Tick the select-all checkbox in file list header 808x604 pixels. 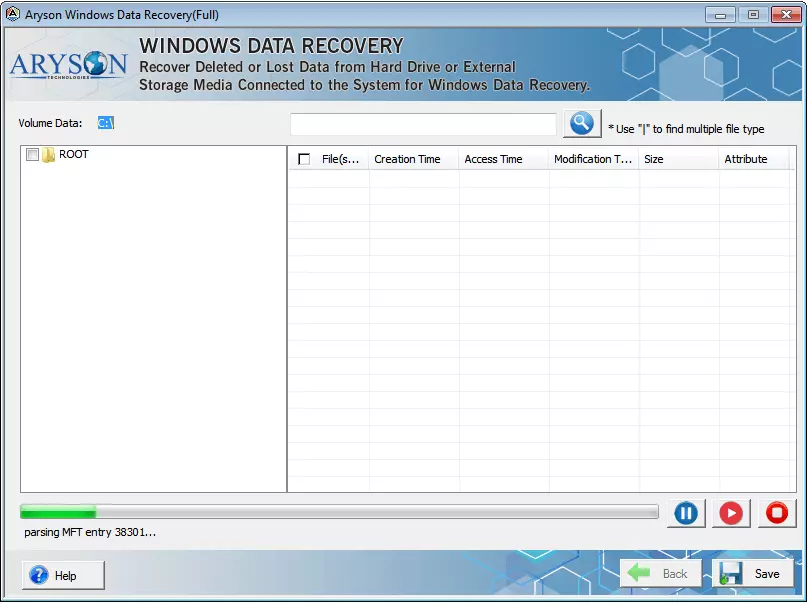tap(304, 158)
